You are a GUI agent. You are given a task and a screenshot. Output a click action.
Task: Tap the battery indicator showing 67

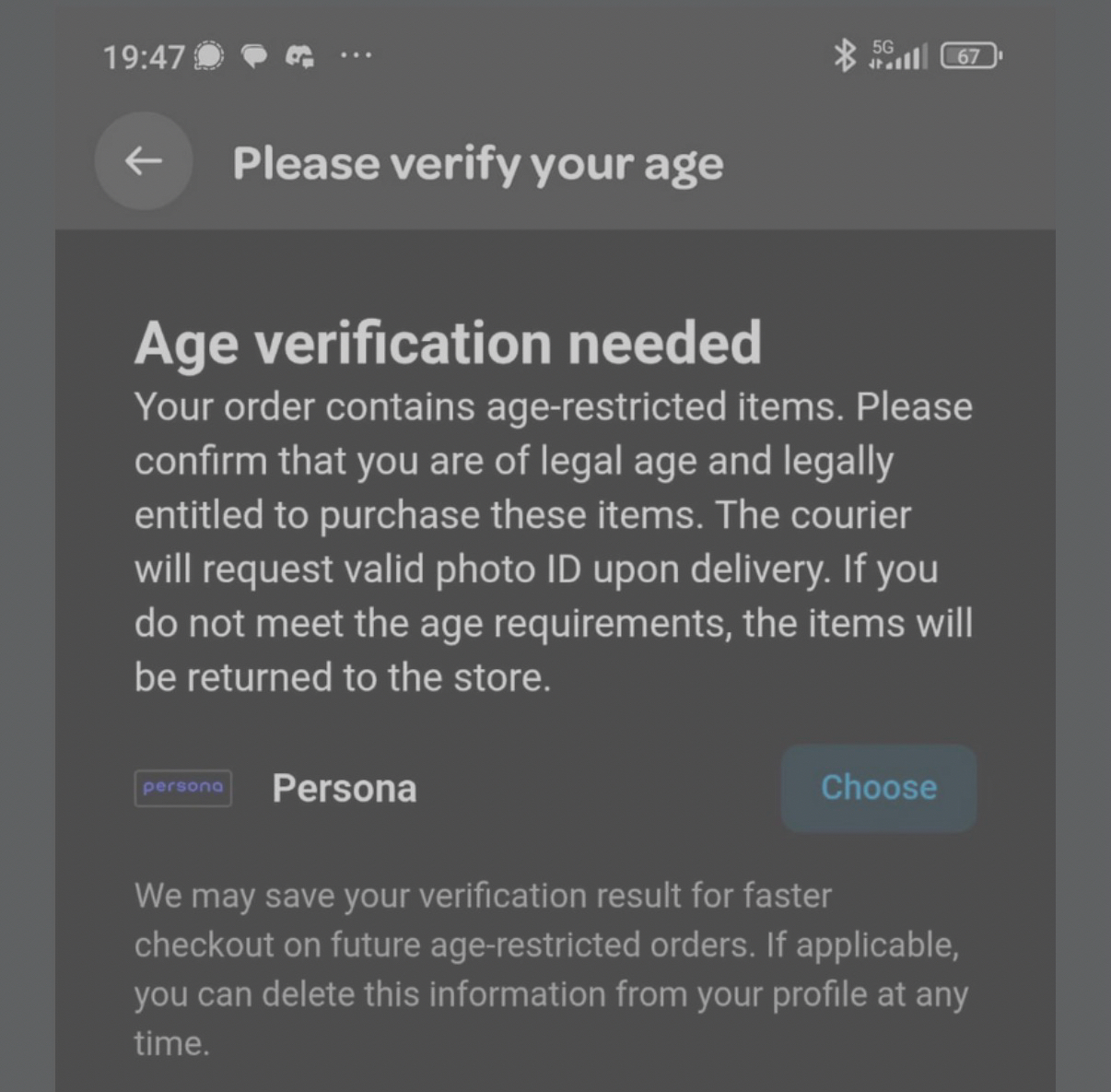970,56
